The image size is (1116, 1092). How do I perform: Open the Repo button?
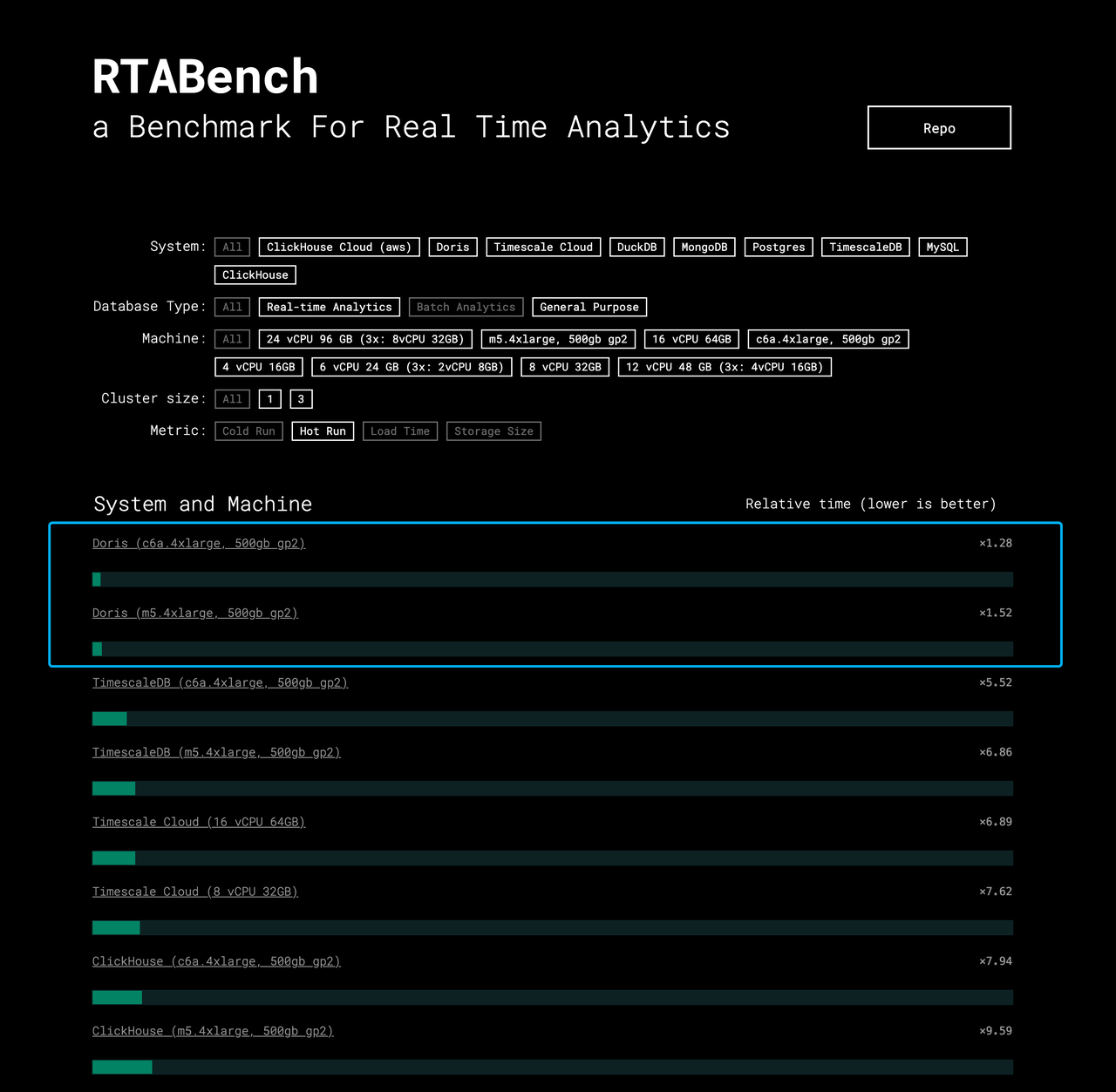pyautogui.click(x=939, y=127)
